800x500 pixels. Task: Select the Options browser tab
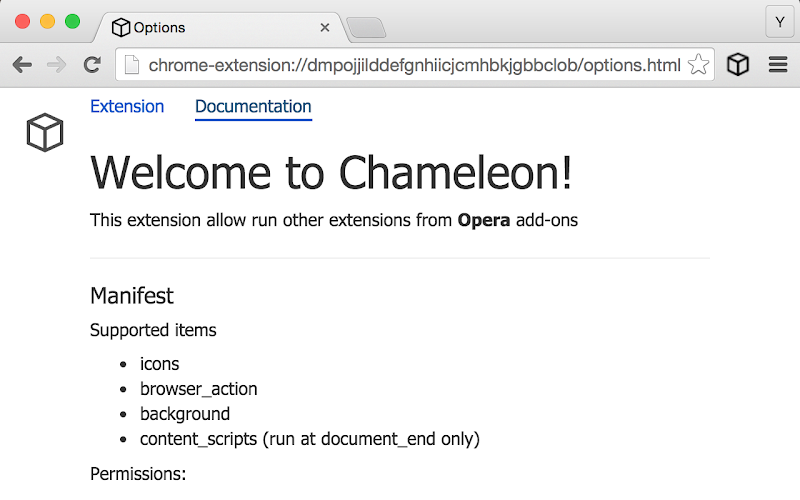(222, 28)
